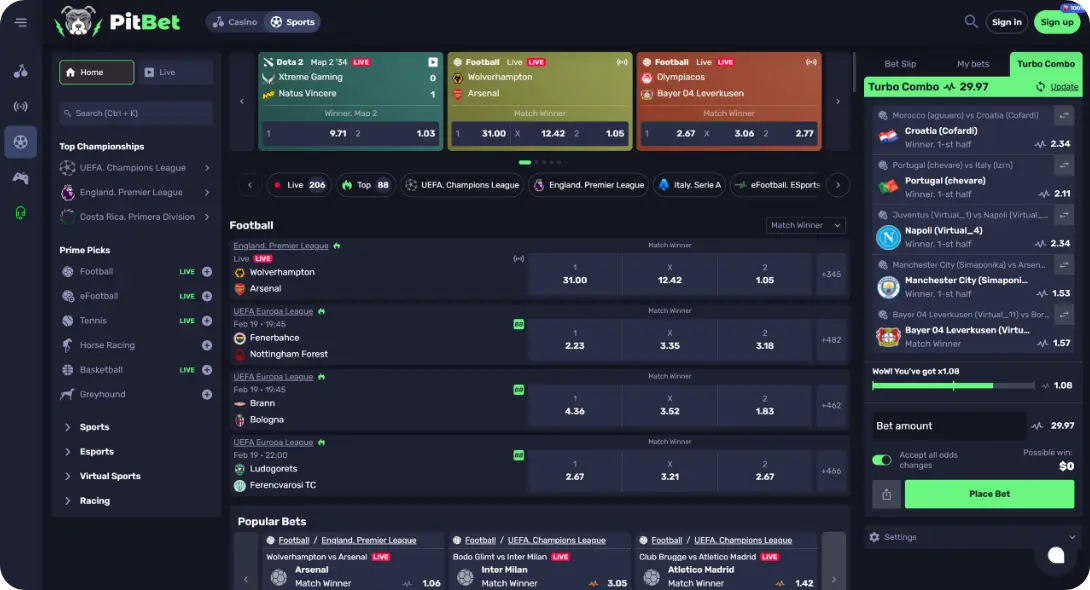Click the PitBet bulldog logo
The width and height of the screenshot is (1090, 590).
pyautogui.click(x=78, y=22)
